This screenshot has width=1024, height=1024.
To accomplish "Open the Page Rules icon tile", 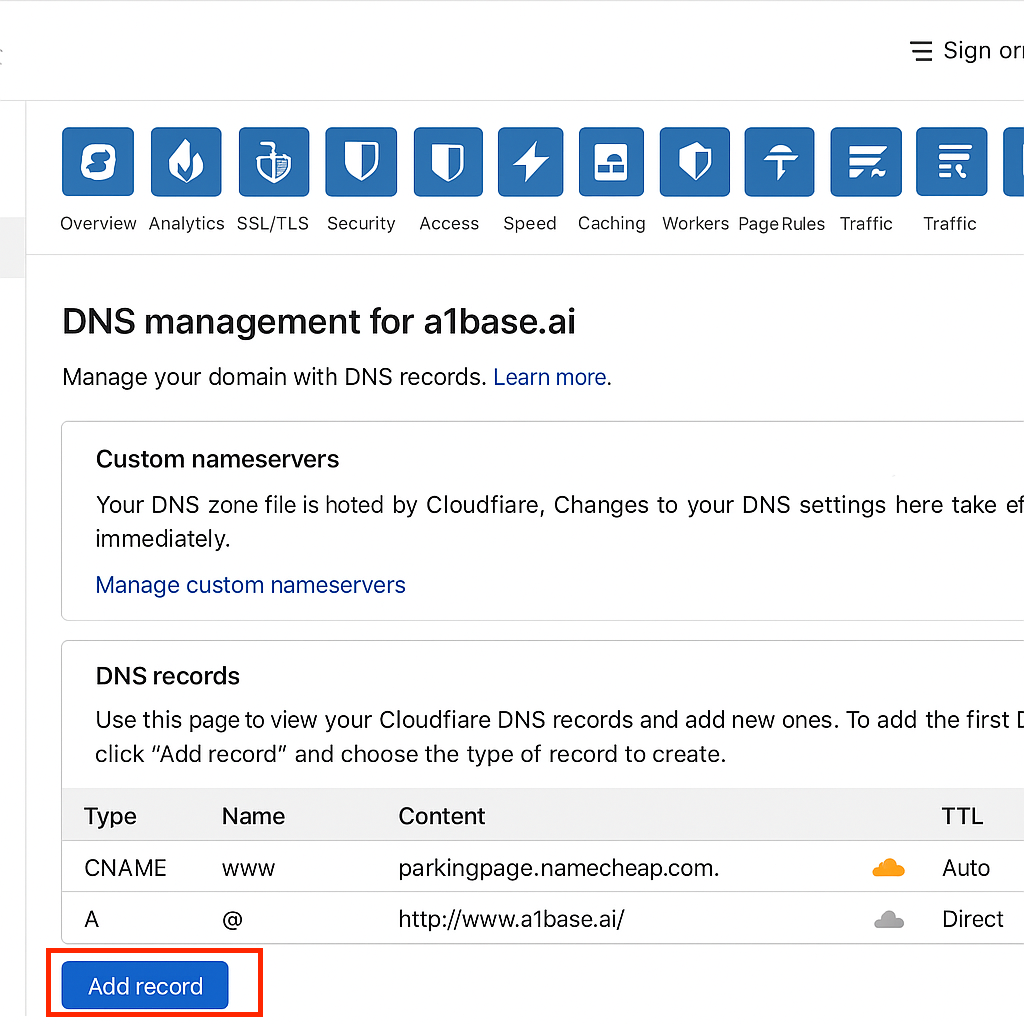I will pyautogui.click(x=780, y=161).
